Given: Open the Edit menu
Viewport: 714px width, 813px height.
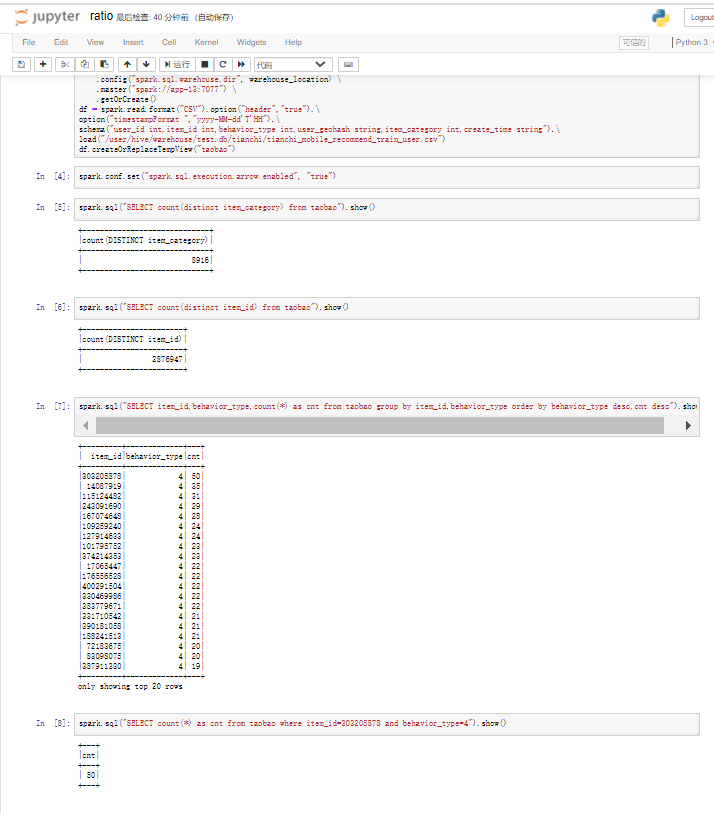Looking at the screenshot, I should point(61,43).
